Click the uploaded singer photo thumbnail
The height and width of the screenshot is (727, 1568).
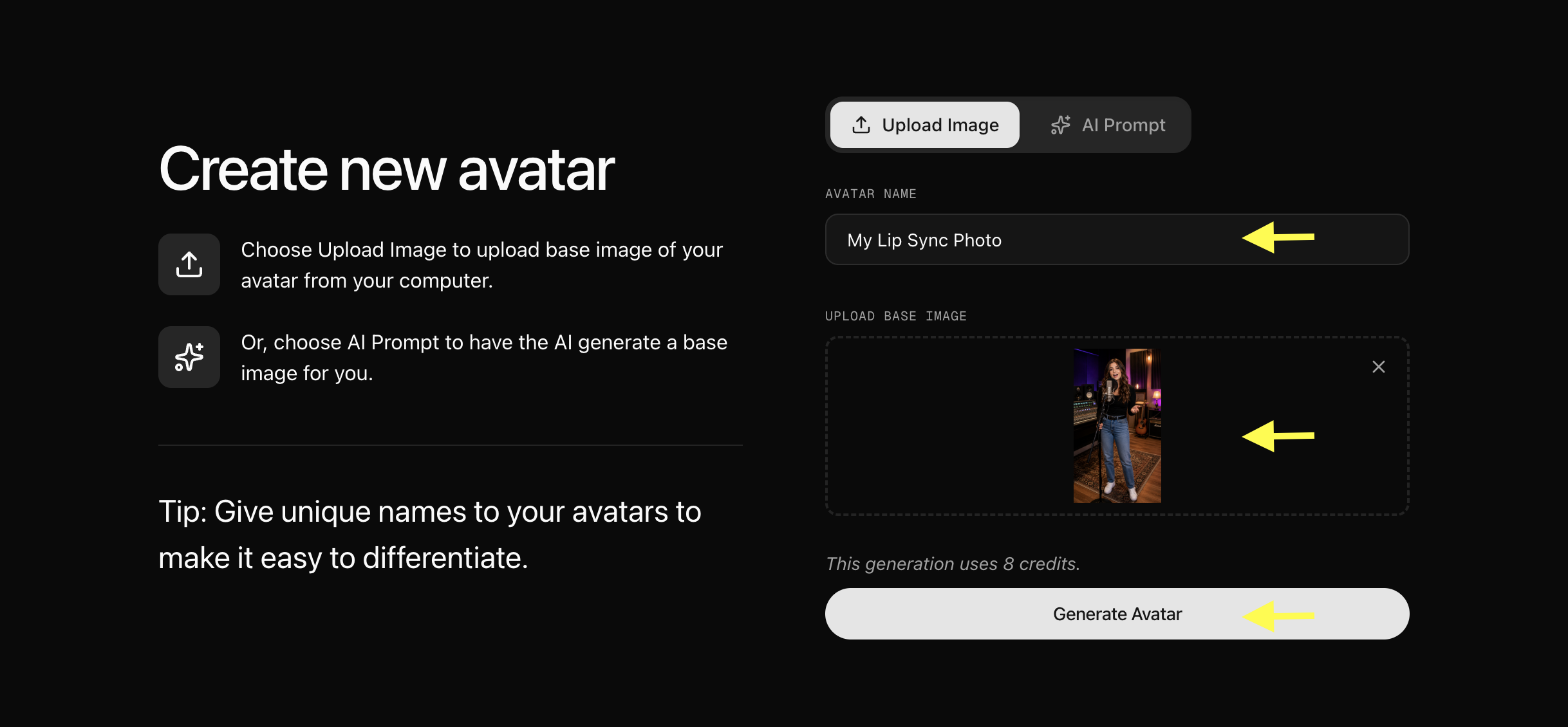coord(1117,426)
